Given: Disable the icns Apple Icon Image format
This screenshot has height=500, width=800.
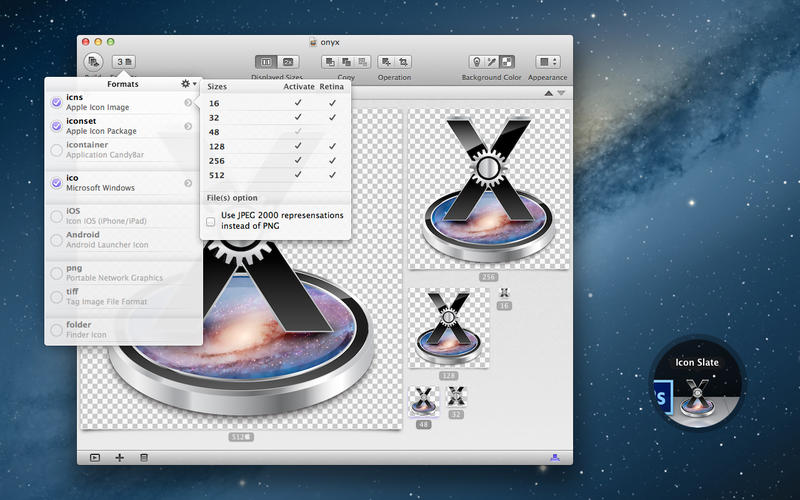Looking at the screenshot, I should point(56,102).
